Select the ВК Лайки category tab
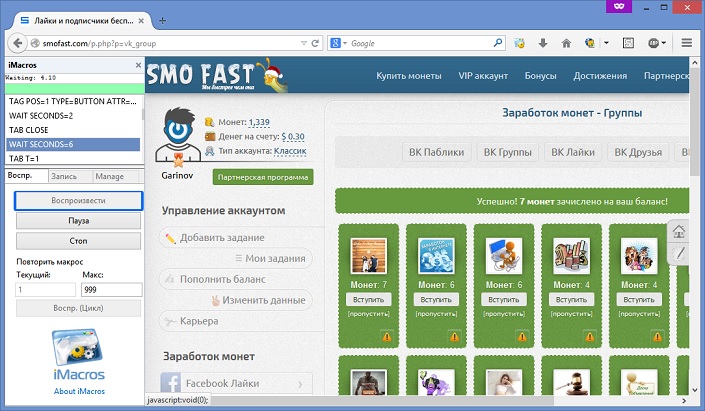 573,152
